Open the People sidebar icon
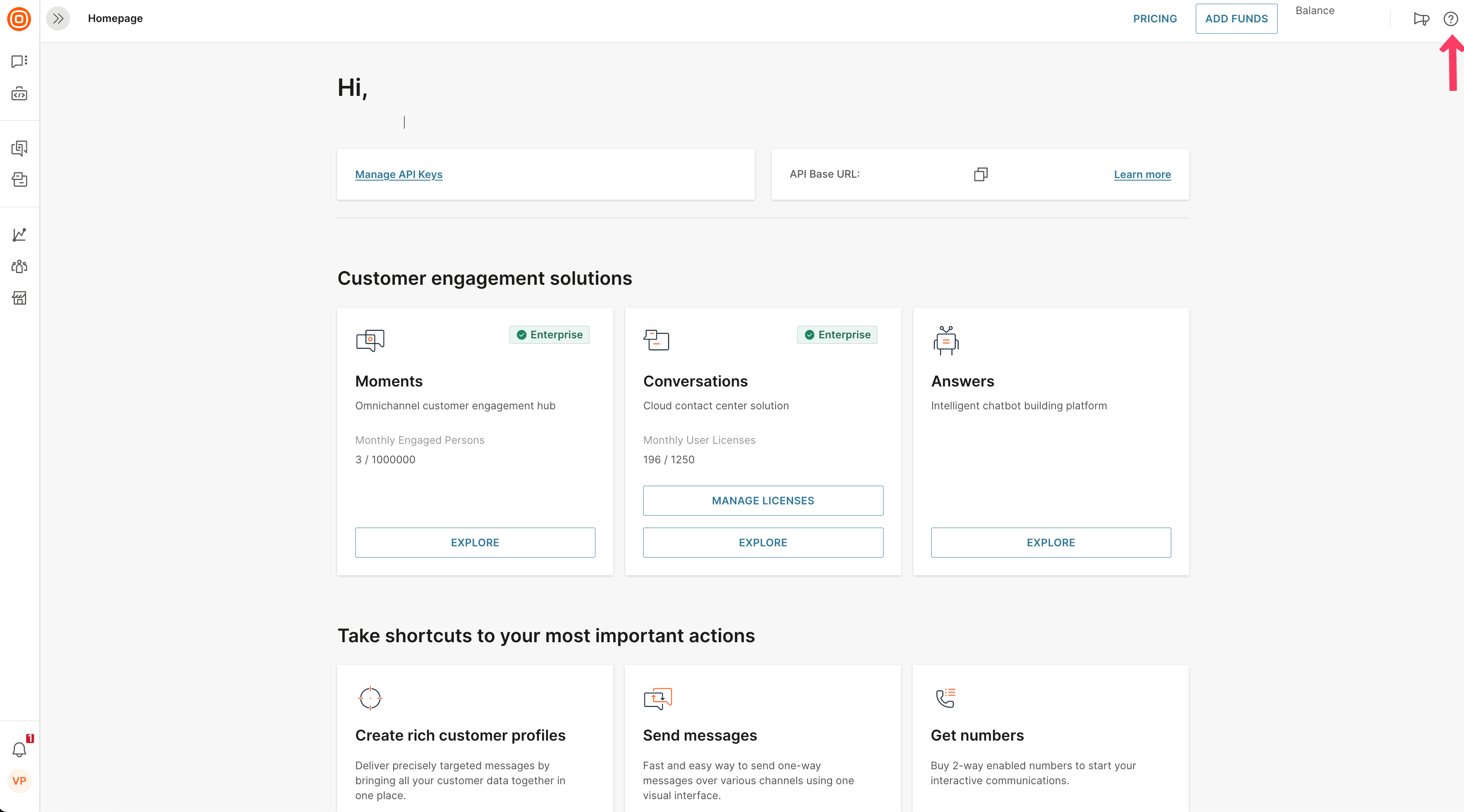The image size is (1464, 812). [x=20, y=267]
